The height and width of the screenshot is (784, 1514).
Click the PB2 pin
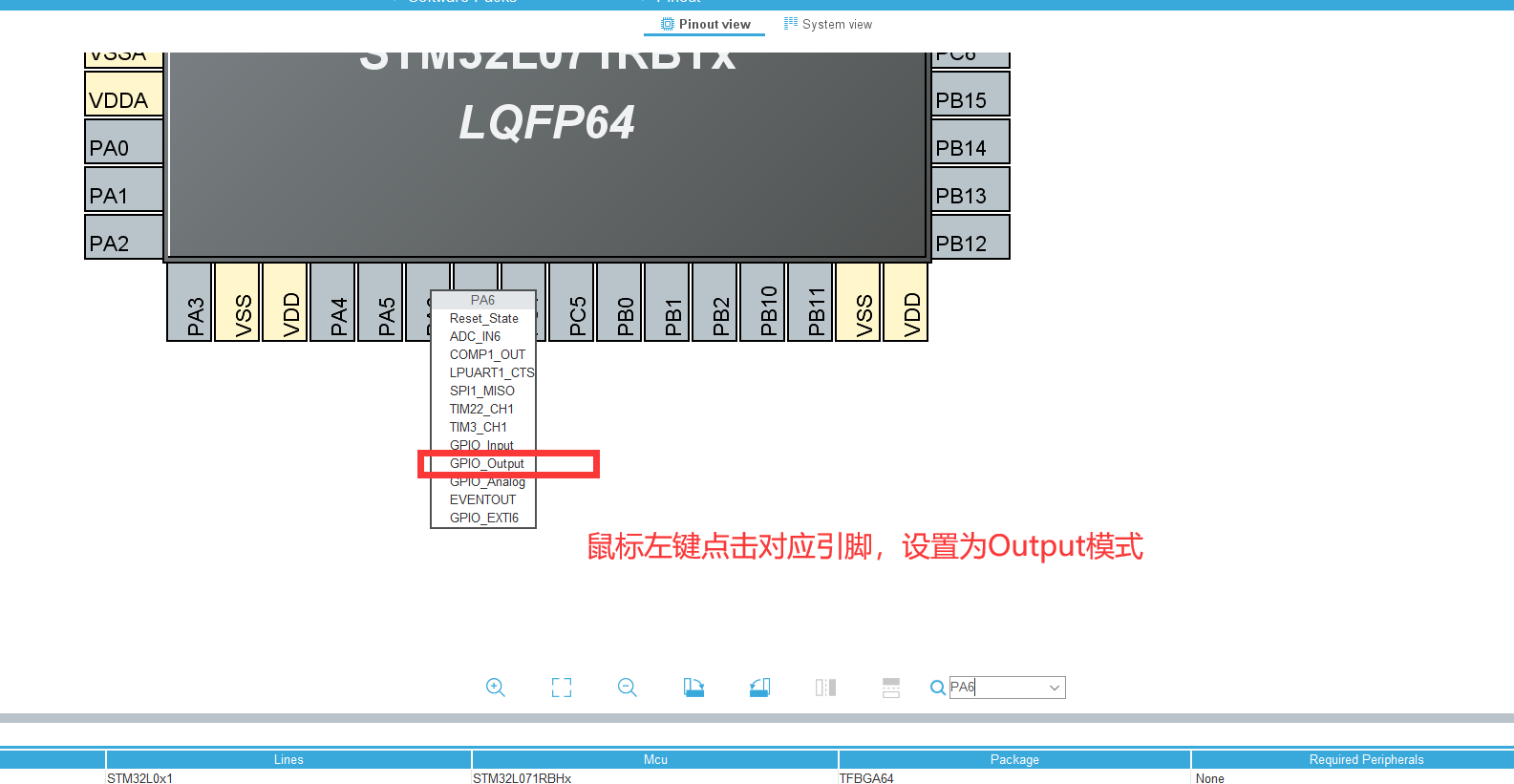click(714, 302)
